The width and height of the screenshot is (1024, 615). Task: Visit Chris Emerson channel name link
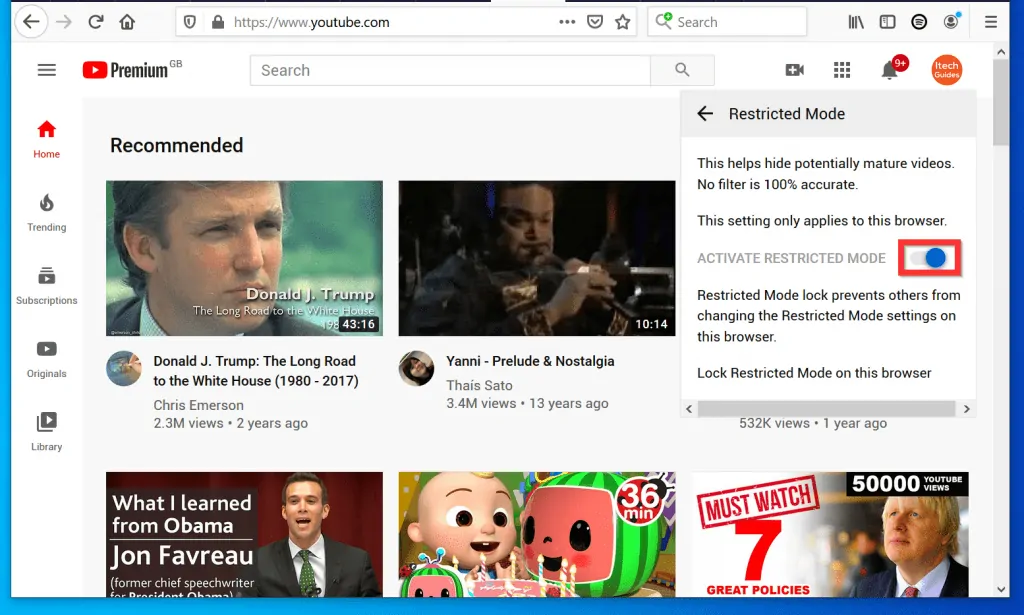point(198,405)
